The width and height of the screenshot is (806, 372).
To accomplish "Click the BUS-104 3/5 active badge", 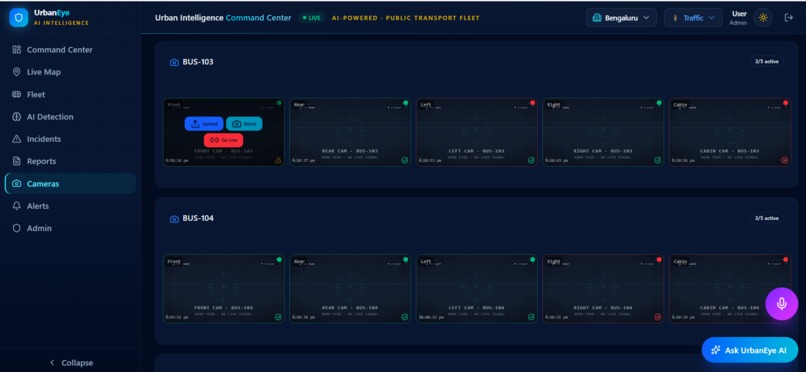I will click(x=766, y=218).
